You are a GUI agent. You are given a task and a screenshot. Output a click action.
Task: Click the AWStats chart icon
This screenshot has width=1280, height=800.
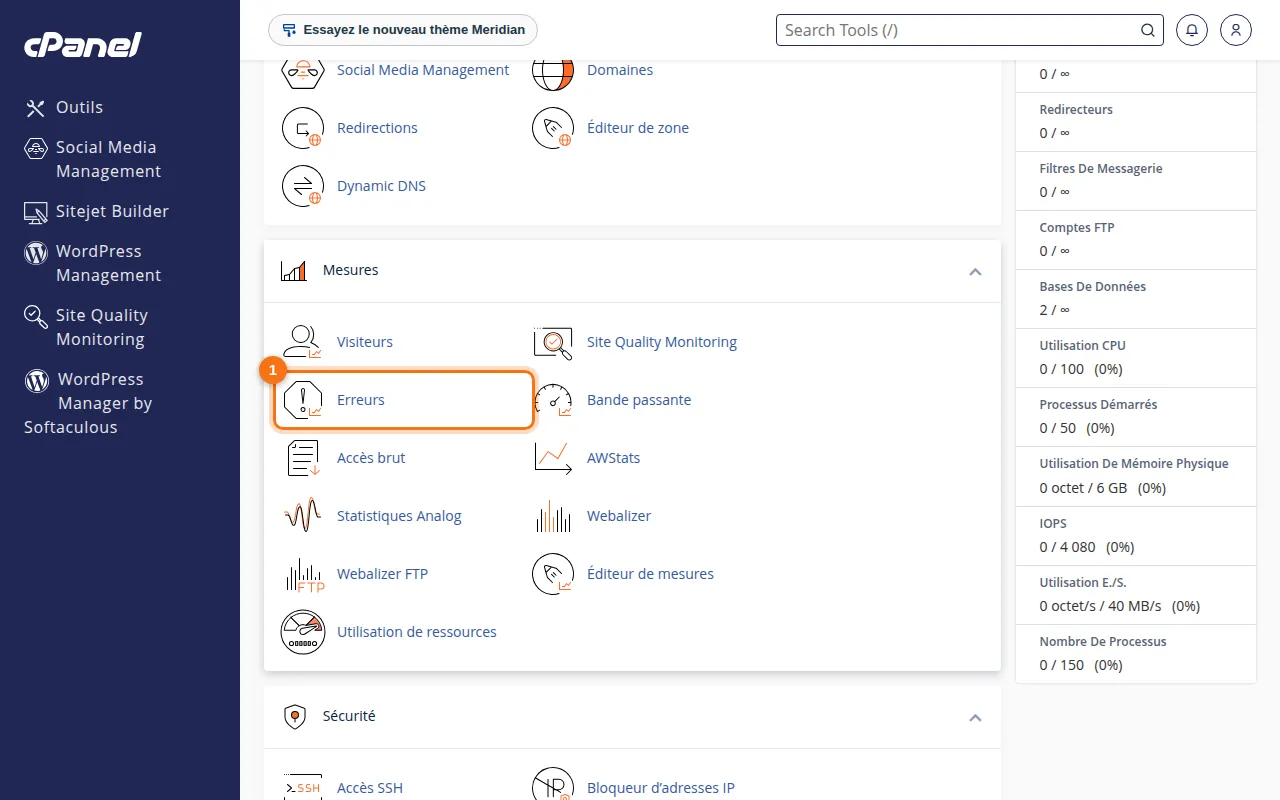pos(552,458)
